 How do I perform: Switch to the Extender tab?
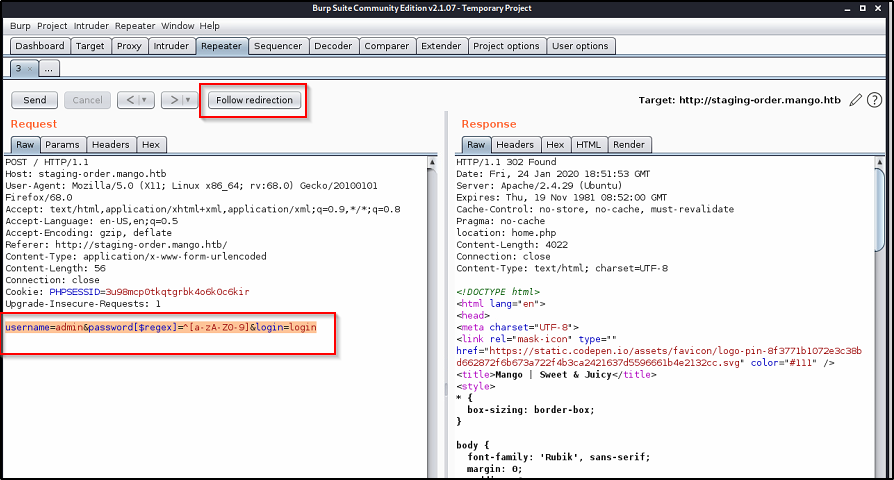[x=441, y=46]
